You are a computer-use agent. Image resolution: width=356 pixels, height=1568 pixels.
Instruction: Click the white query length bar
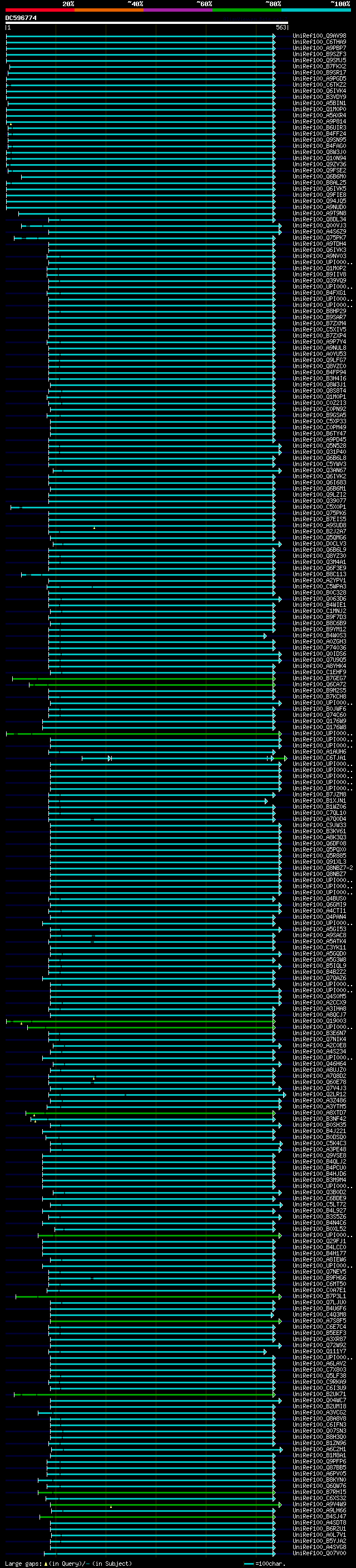(x=147, y=22)
